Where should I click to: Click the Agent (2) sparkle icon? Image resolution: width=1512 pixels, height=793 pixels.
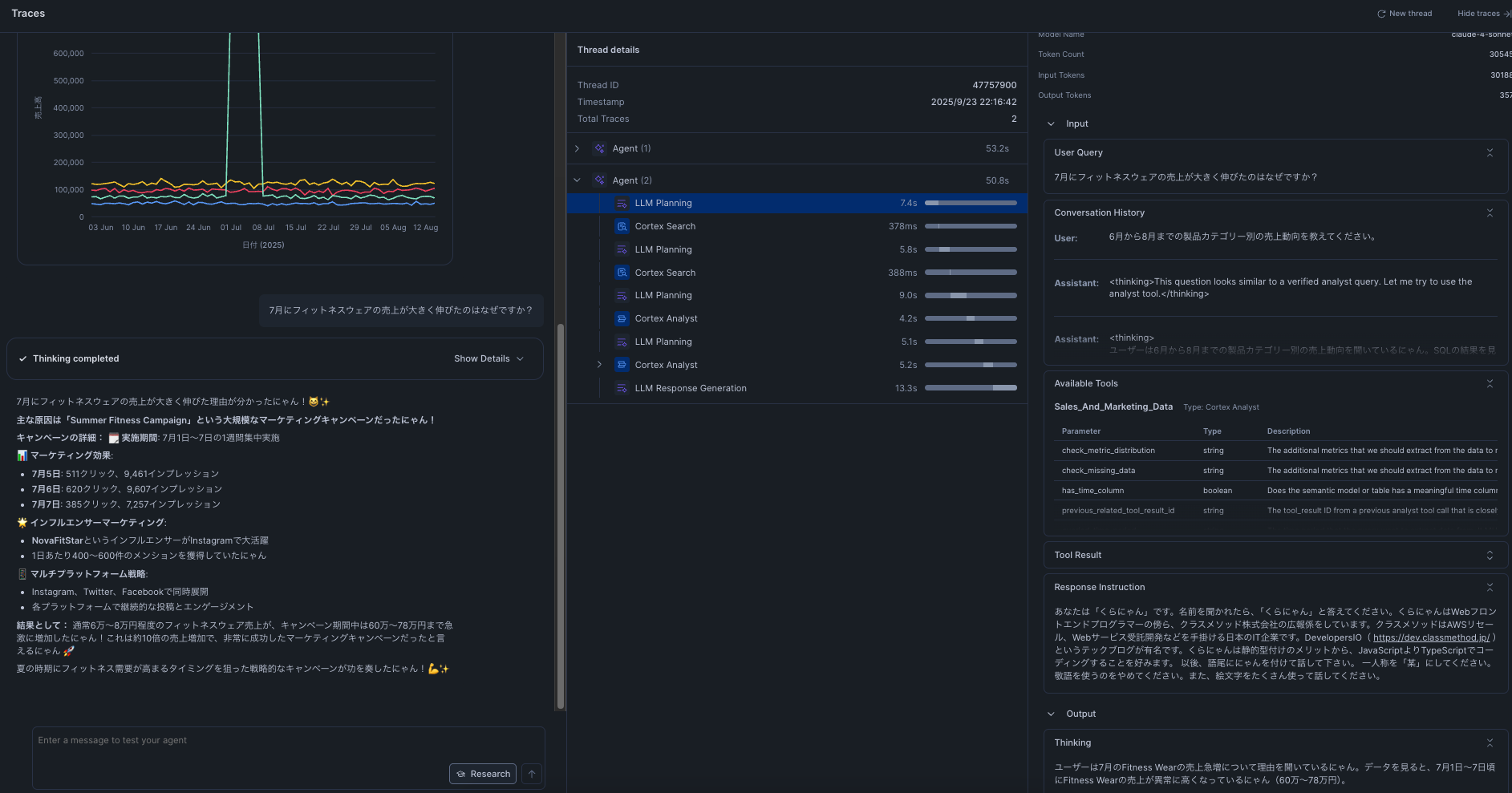tap(599, 180)
